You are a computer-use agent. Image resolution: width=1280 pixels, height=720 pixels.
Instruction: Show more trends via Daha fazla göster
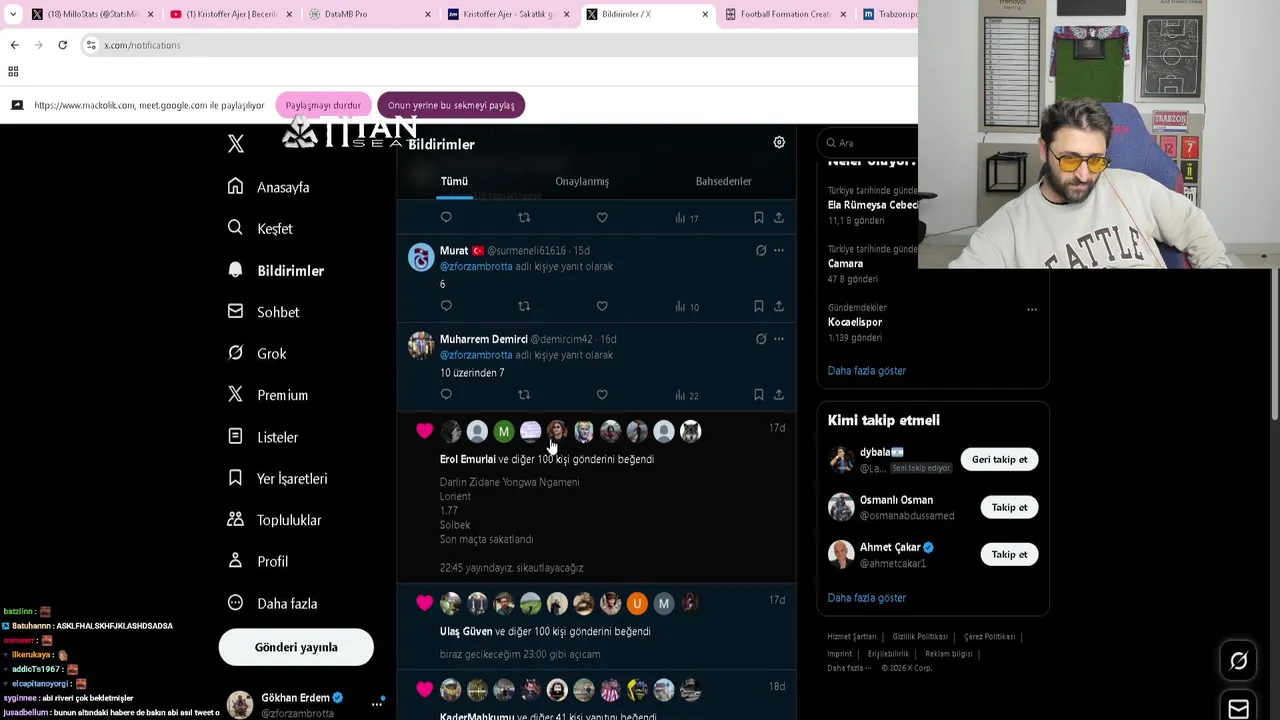(x=867, y=371)
